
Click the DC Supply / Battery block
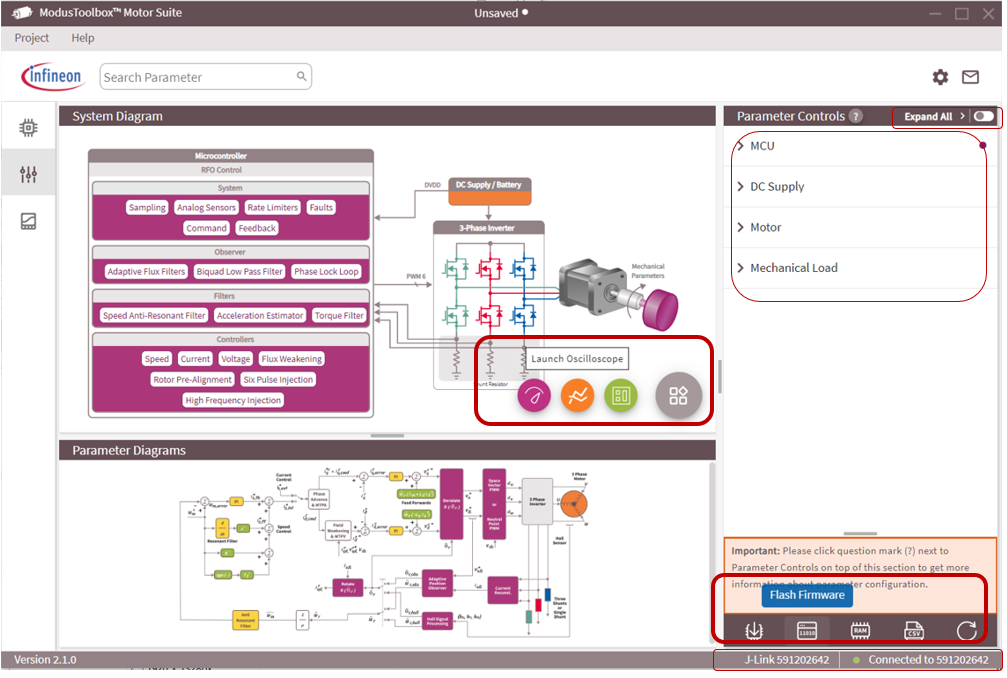(489, 191)
